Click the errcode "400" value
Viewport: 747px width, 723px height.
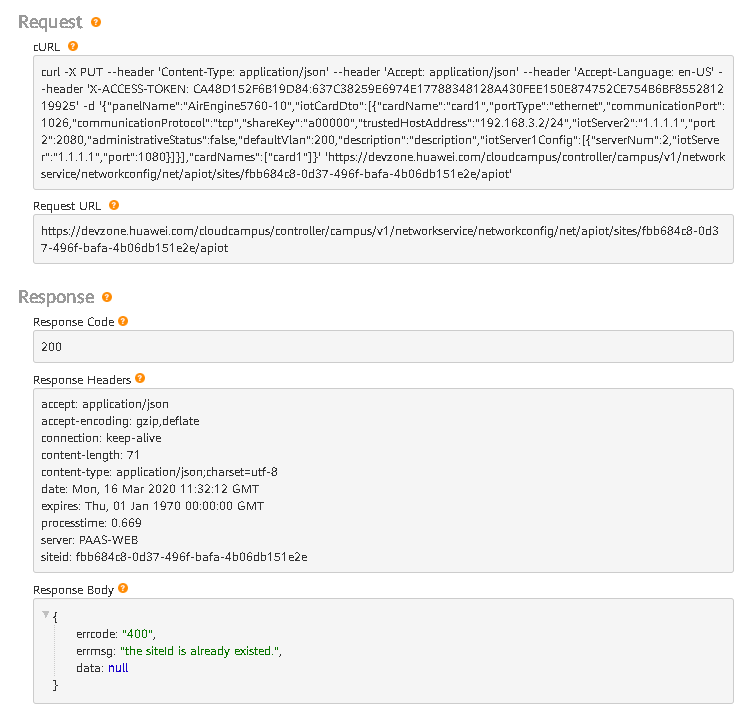point(138,635)
